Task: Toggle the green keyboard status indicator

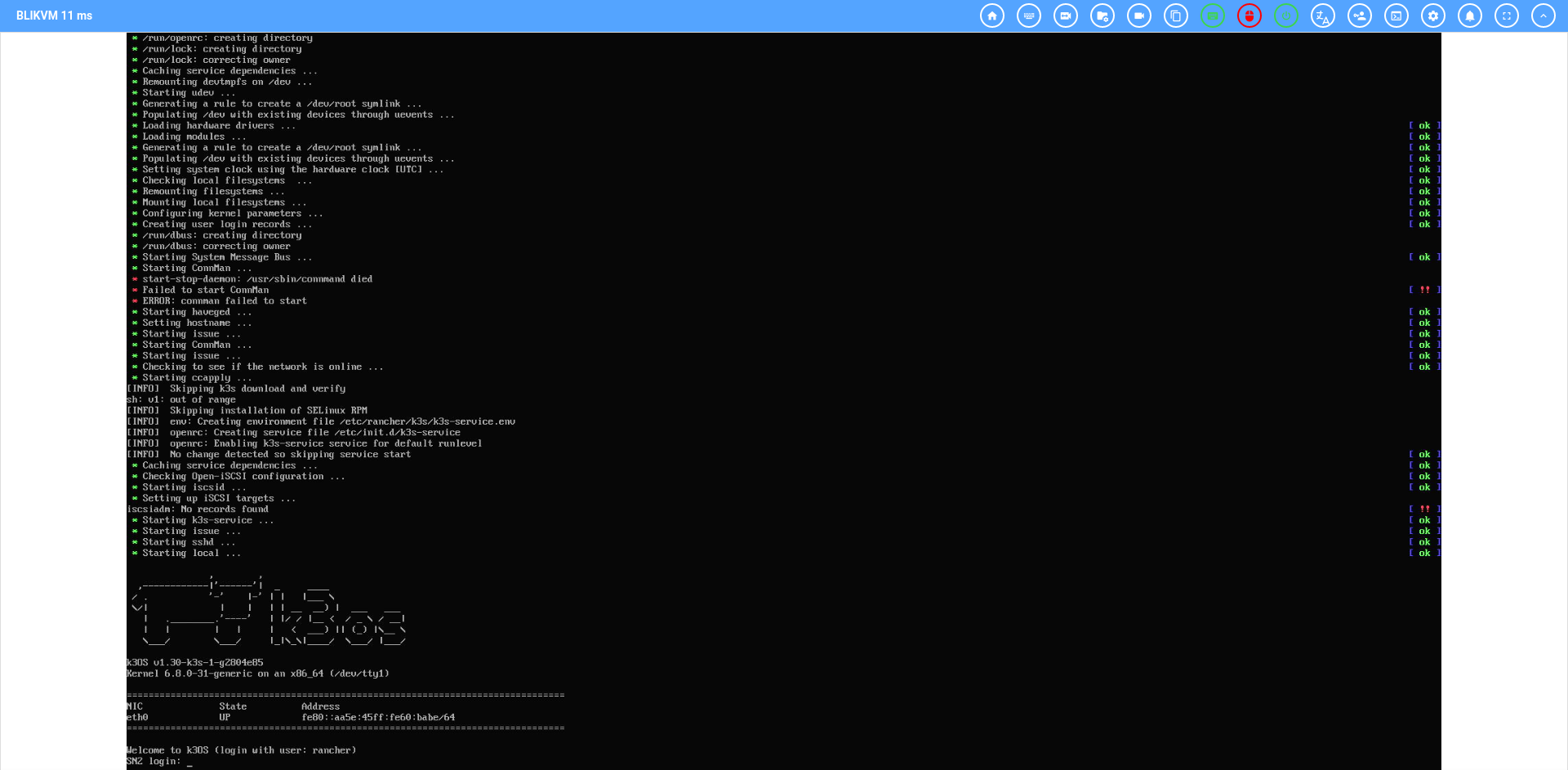Action: 1213,16
